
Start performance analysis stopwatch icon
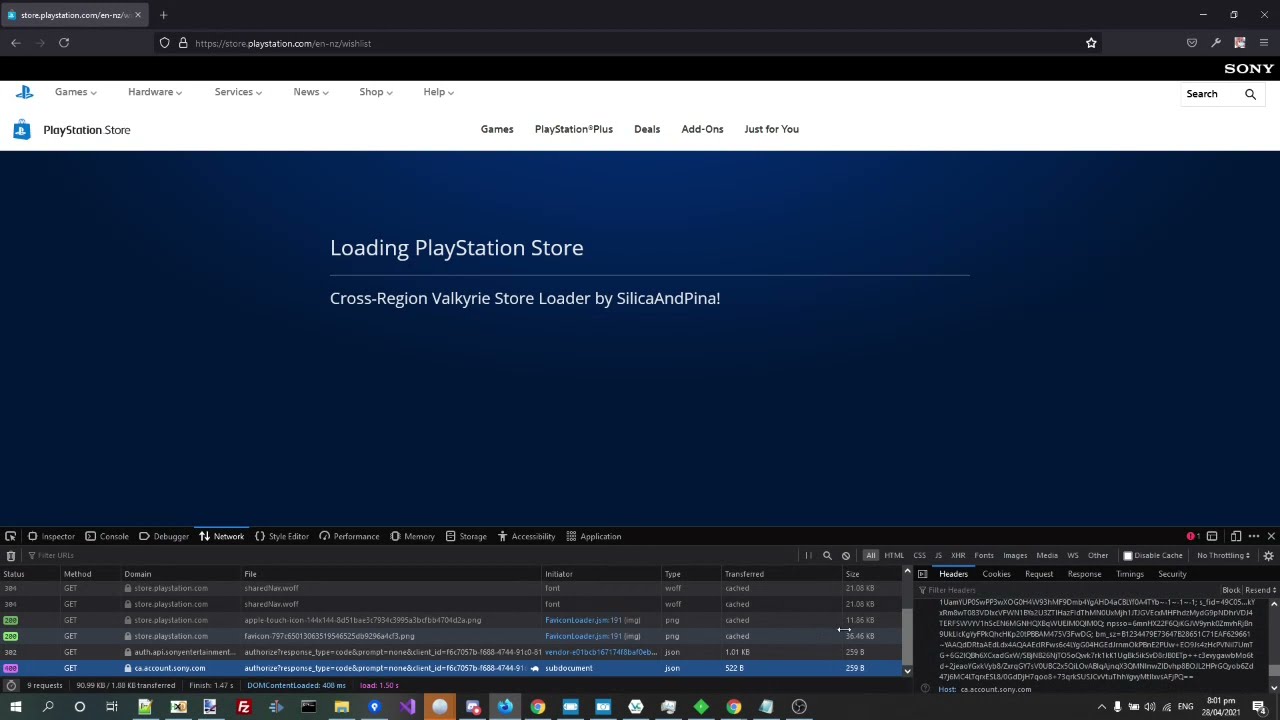click(x=10, y=685)
